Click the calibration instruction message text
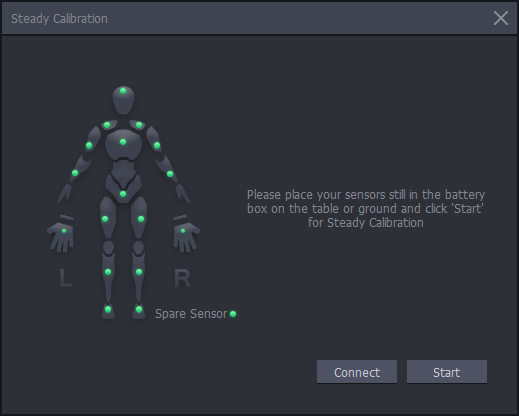This screenshot has width=519, height=416. pyautogui.click(x=366, y=209)
